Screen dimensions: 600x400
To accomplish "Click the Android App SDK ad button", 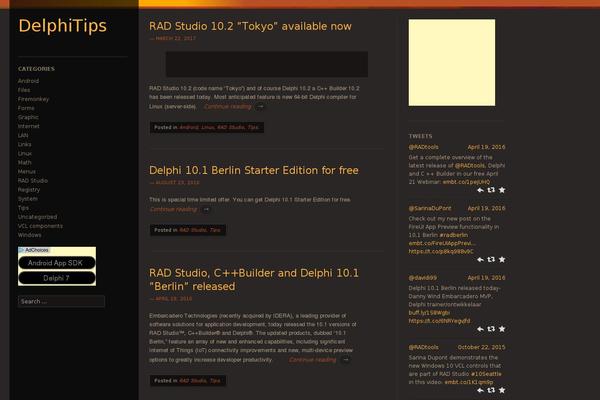I will 57,263.
